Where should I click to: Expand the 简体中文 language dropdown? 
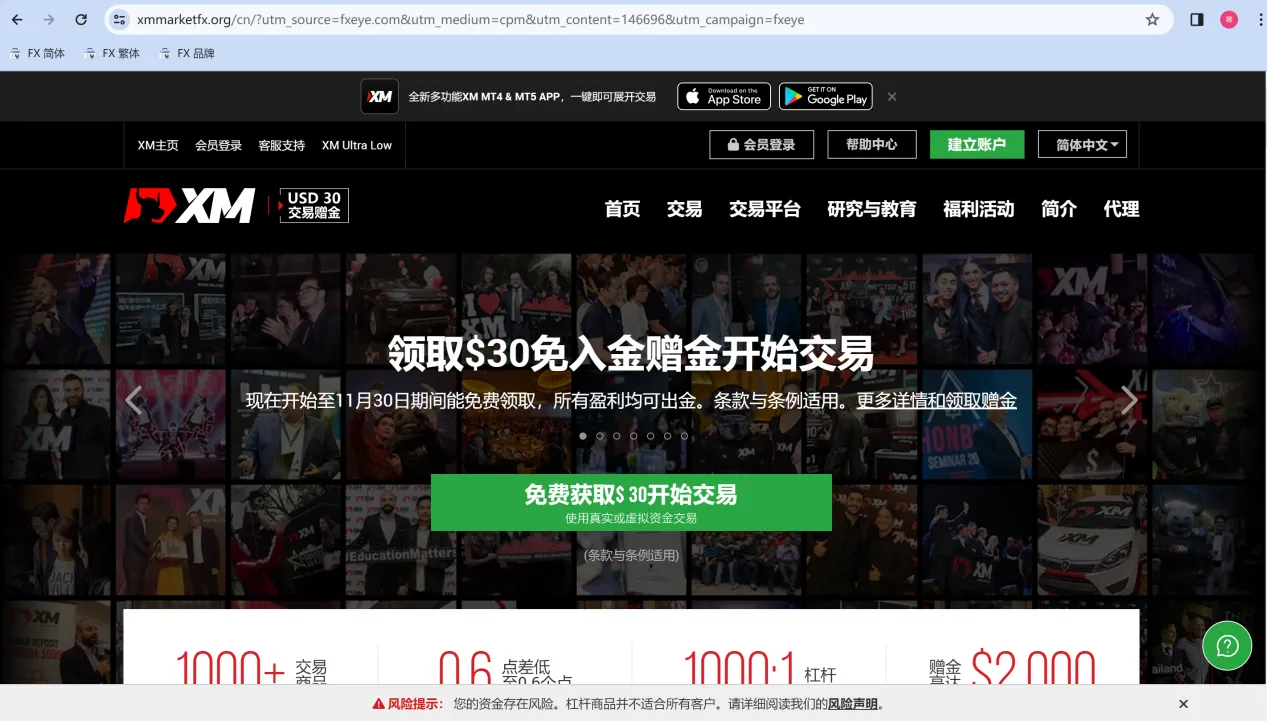pyautogui.click(x=1082, y=145)
